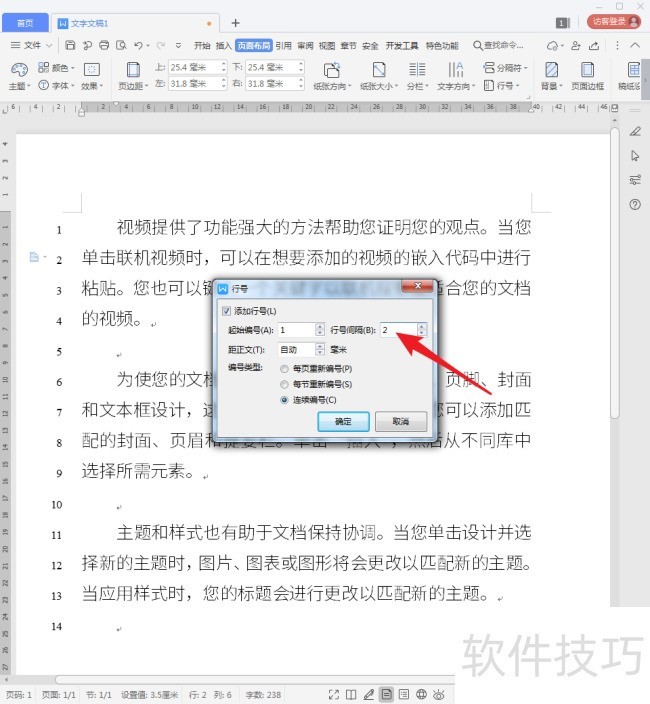Viewport: 650px width, 704px height.
Task: Toggle eye protection mode in status bar
Action: 439,694
